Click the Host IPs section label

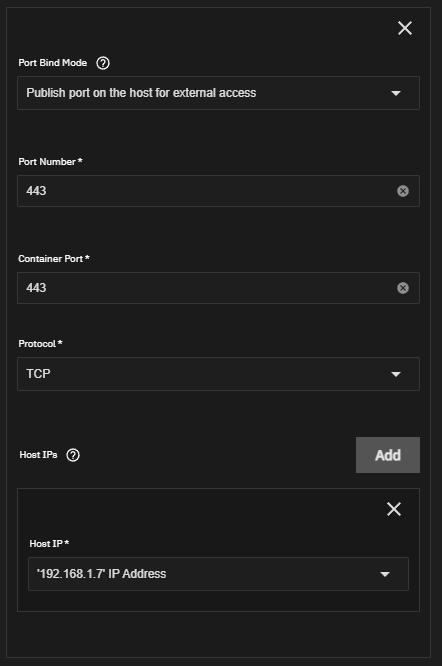(x=38, y=455)
